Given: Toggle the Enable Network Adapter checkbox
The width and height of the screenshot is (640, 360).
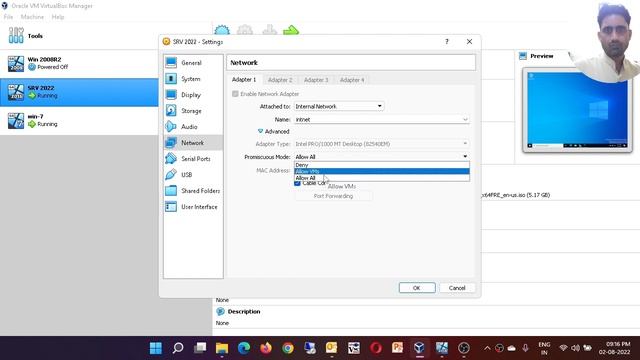Looking at the screenshot, I should (x=235, y=94).
